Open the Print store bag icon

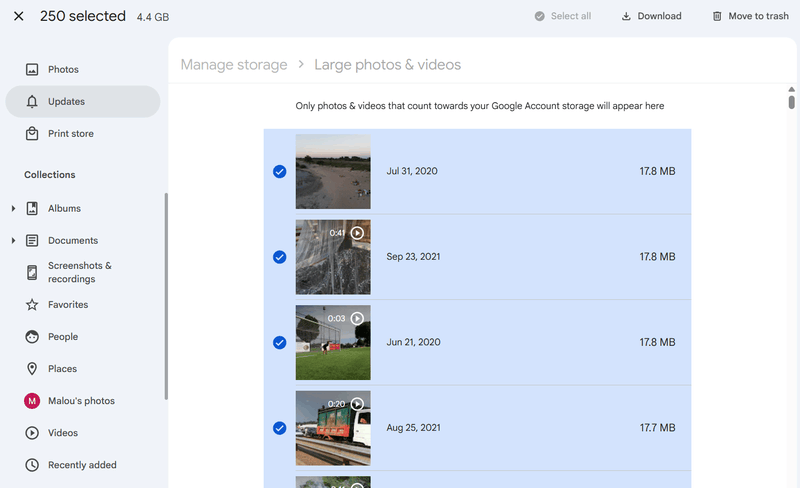point(32,134)
